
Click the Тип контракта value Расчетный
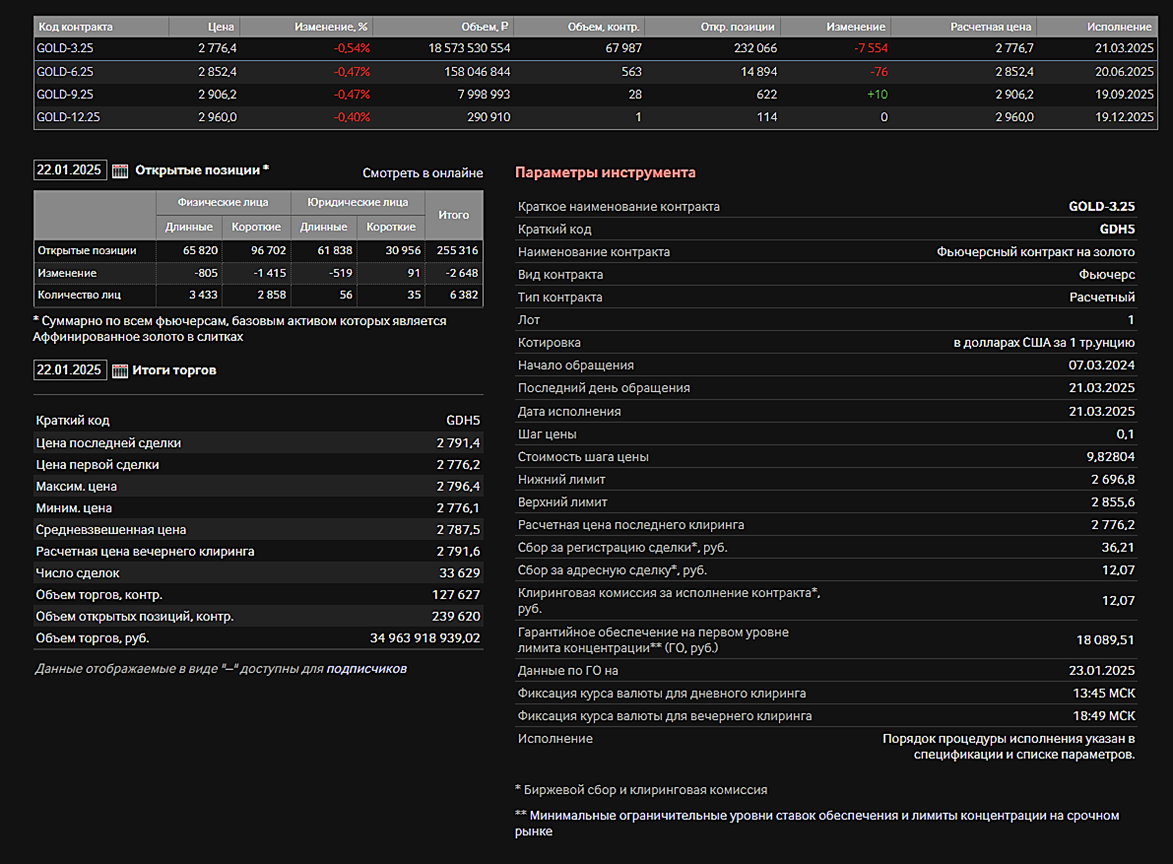pyautogui.click(x=1102, y=297)
